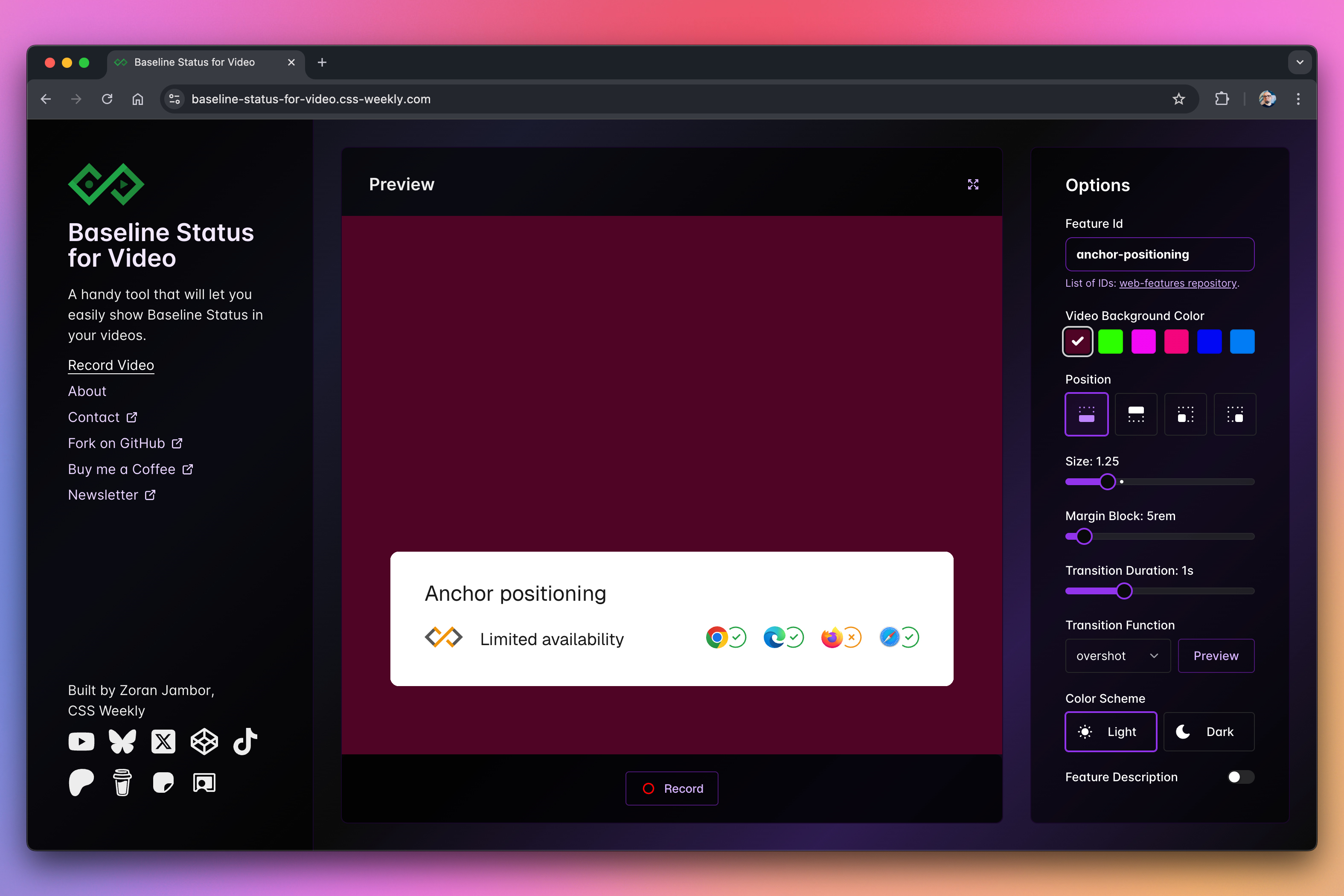Open the TikTok social icon
This screenshot has height=896, width=1344.
245,742
